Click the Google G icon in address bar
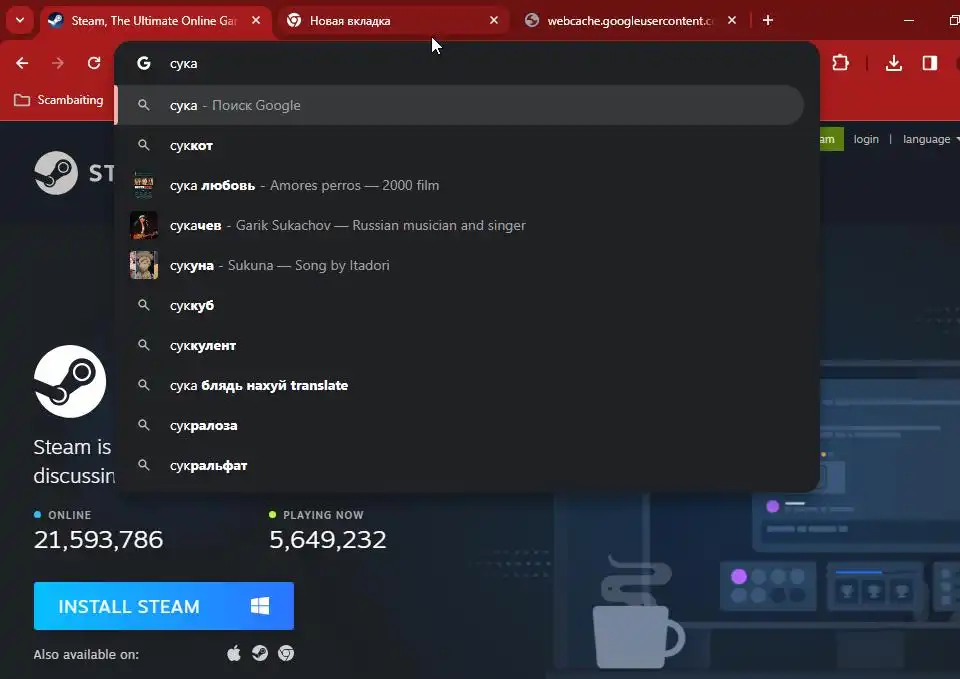Screen dimensions: 960x679 [x=143, y=63]
